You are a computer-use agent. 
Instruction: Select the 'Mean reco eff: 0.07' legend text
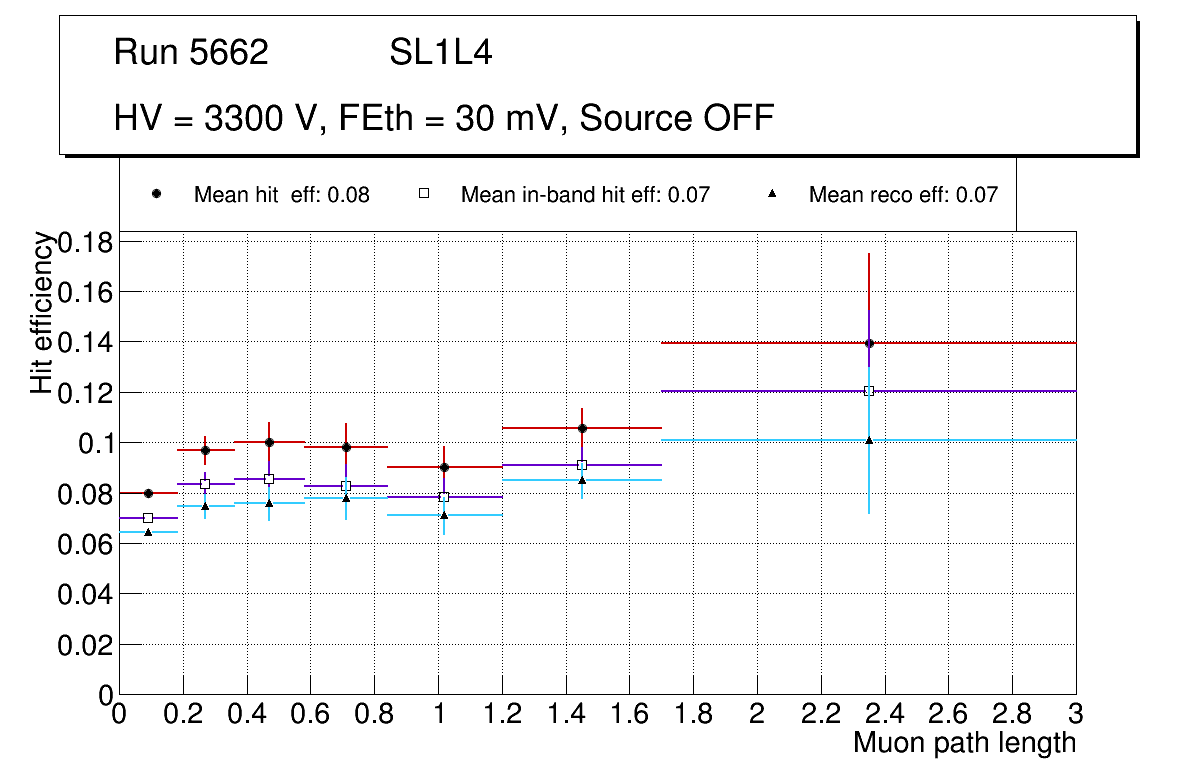point(903,195)
